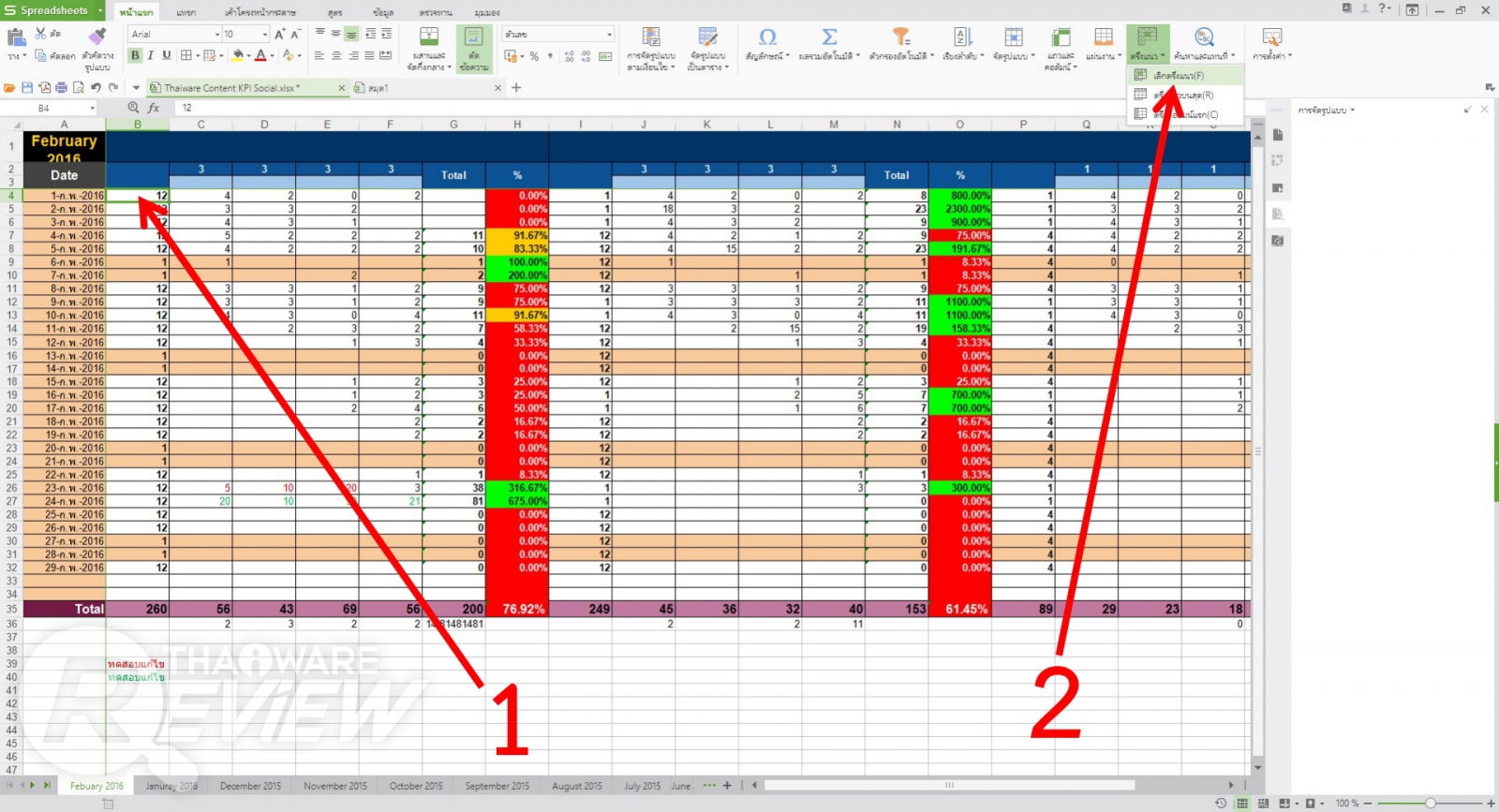The width and height of the screenshot is (1499, 812).
Task: Click the Freeze Panes ribbon icon
Action: [x=1148, y=37]
